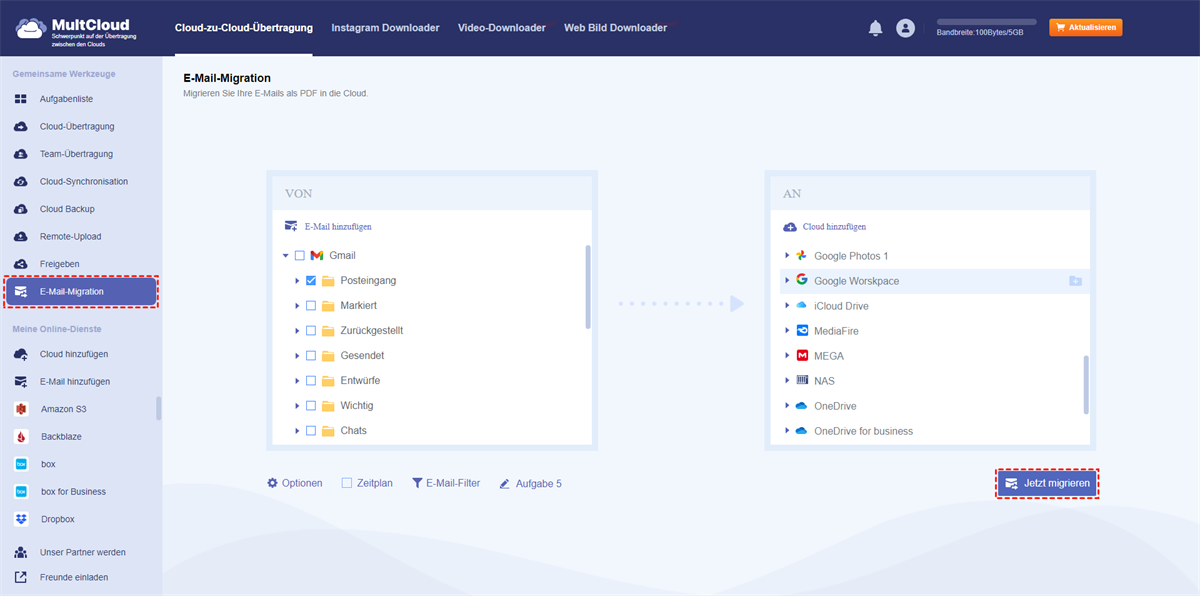Click Cloud Backup icon in sidebar

[20, 209]
